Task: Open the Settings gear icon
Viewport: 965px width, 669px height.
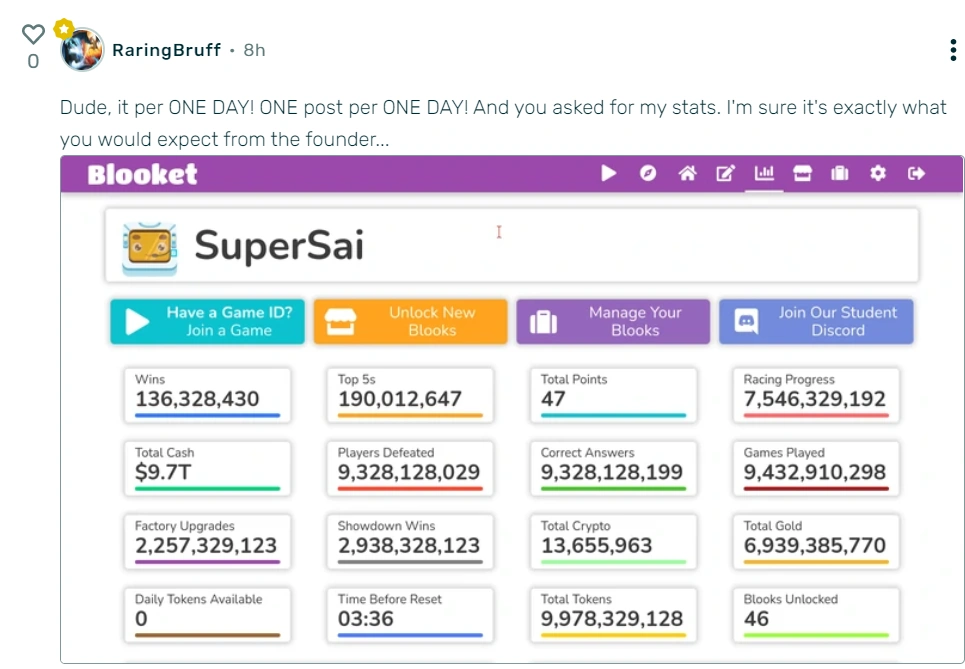Action: pos(878,174)
